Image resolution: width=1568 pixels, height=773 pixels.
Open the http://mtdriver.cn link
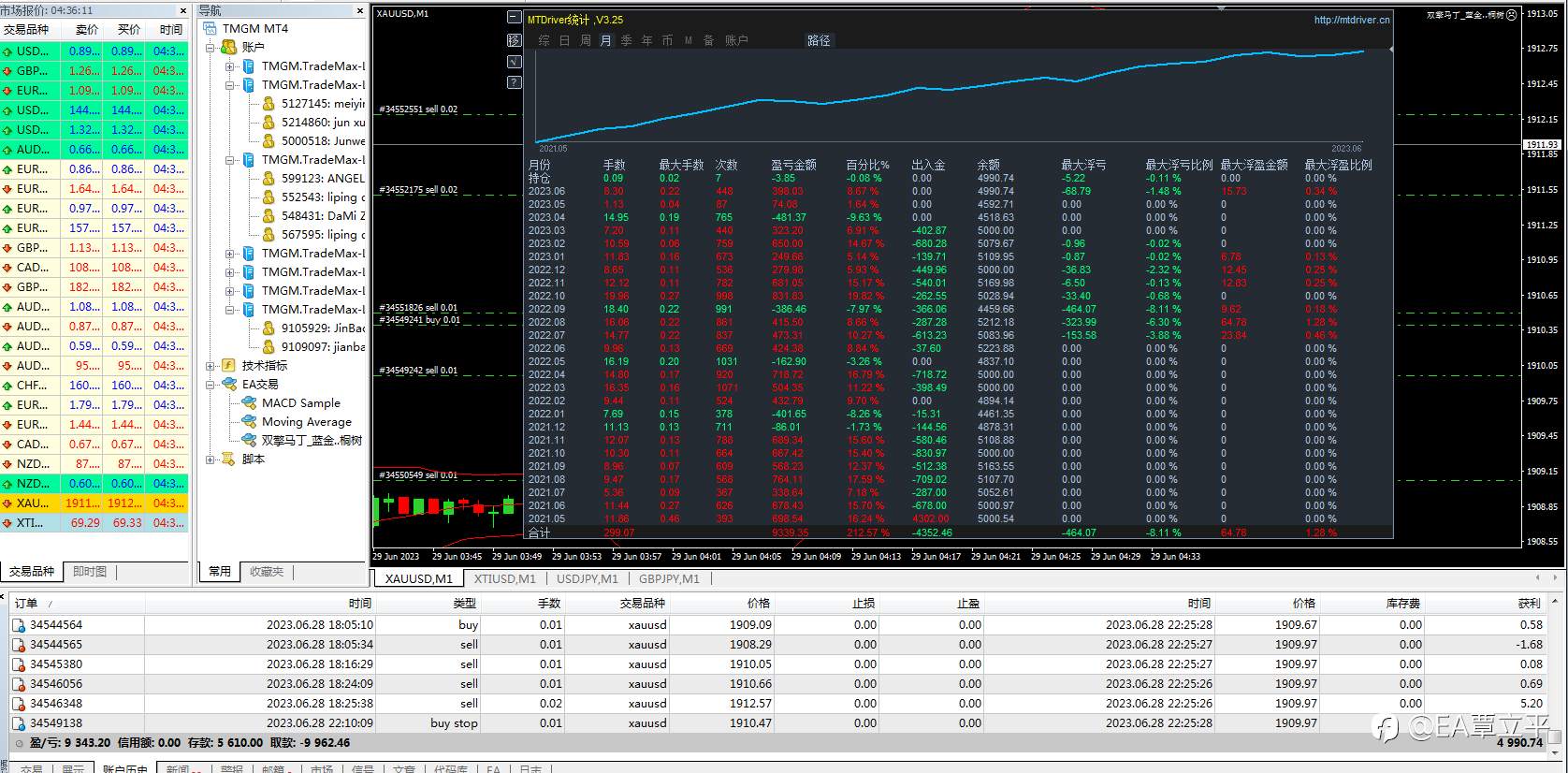pyautogui.click(x=1352, y=20)
